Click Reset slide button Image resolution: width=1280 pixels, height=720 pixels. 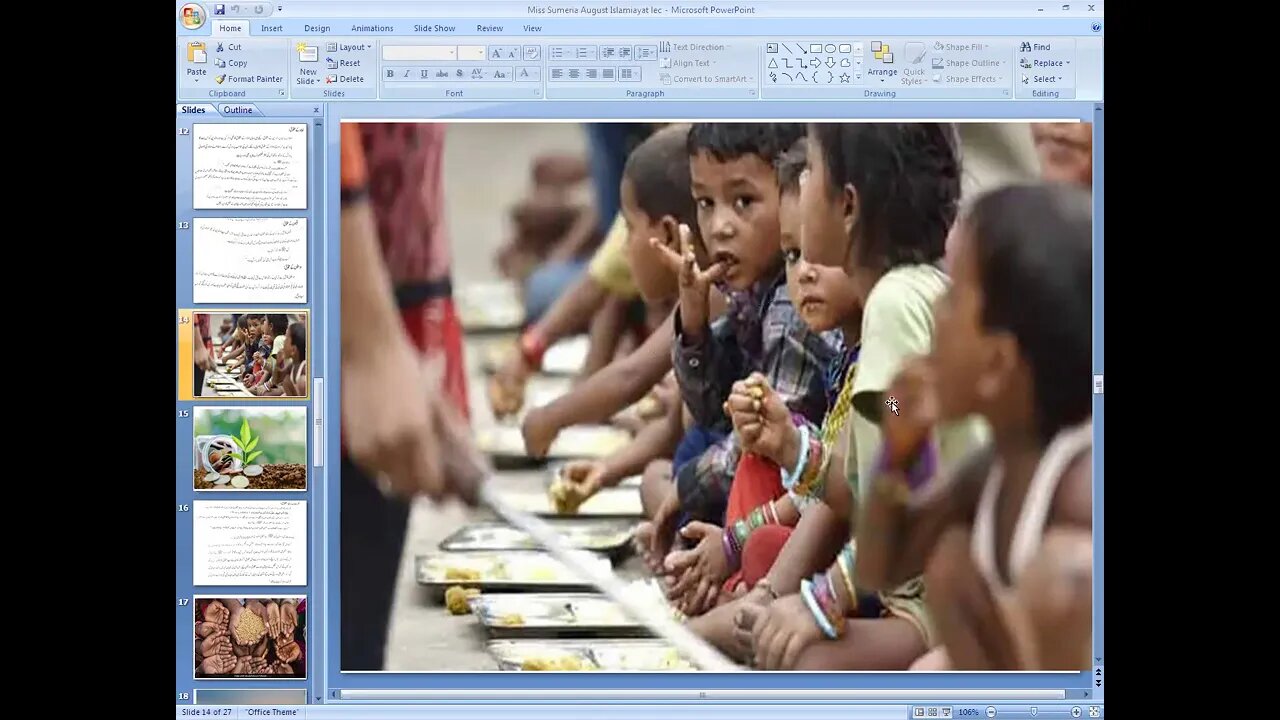[343, 63]
